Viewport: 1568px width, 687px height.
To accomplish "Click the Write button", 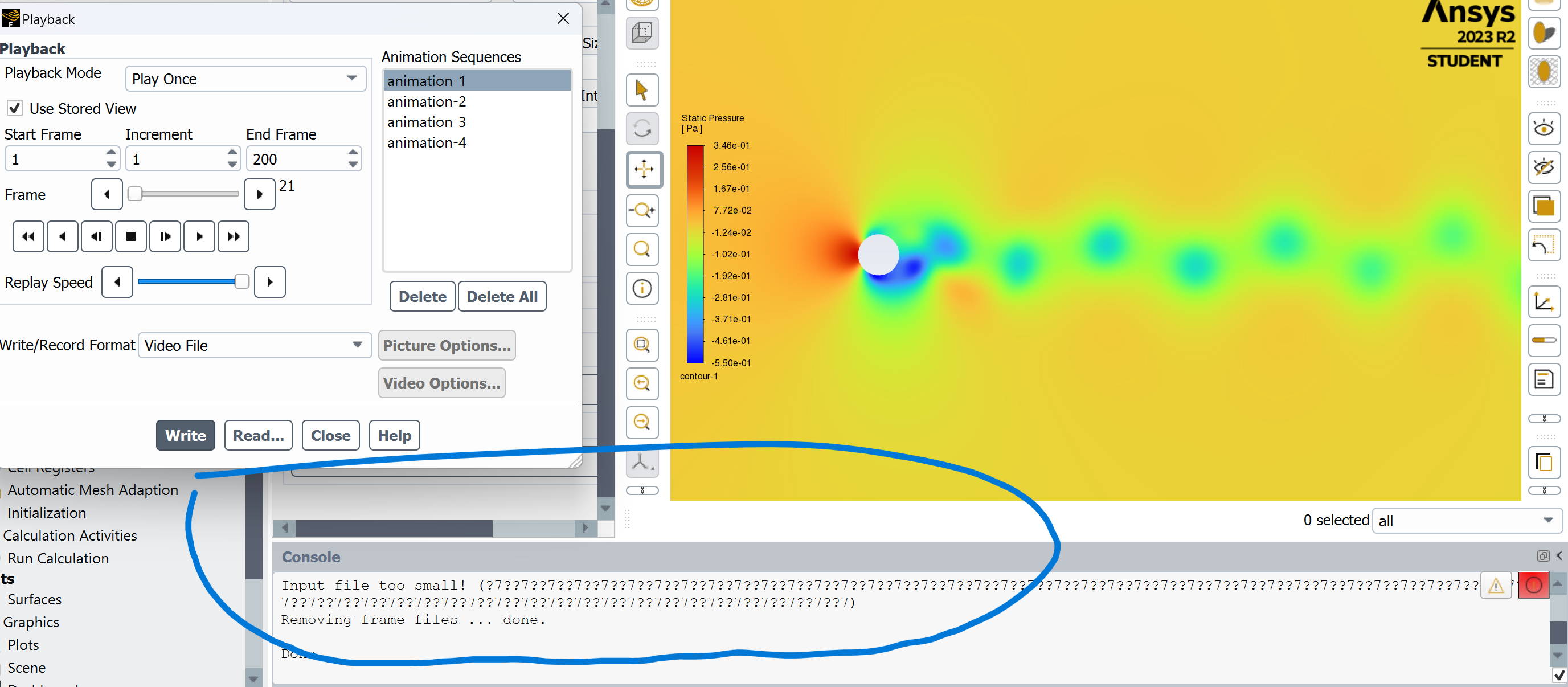I will 185,435.
